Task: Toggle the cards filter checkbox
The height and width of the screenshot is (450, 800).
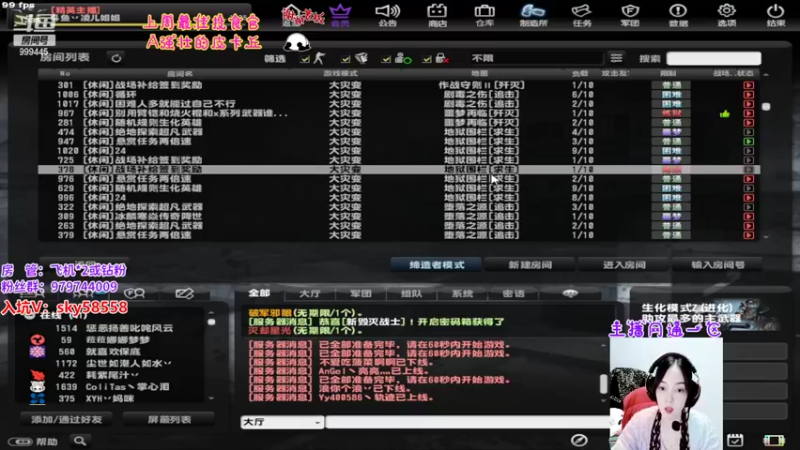Action: click(x=345, y=60)
